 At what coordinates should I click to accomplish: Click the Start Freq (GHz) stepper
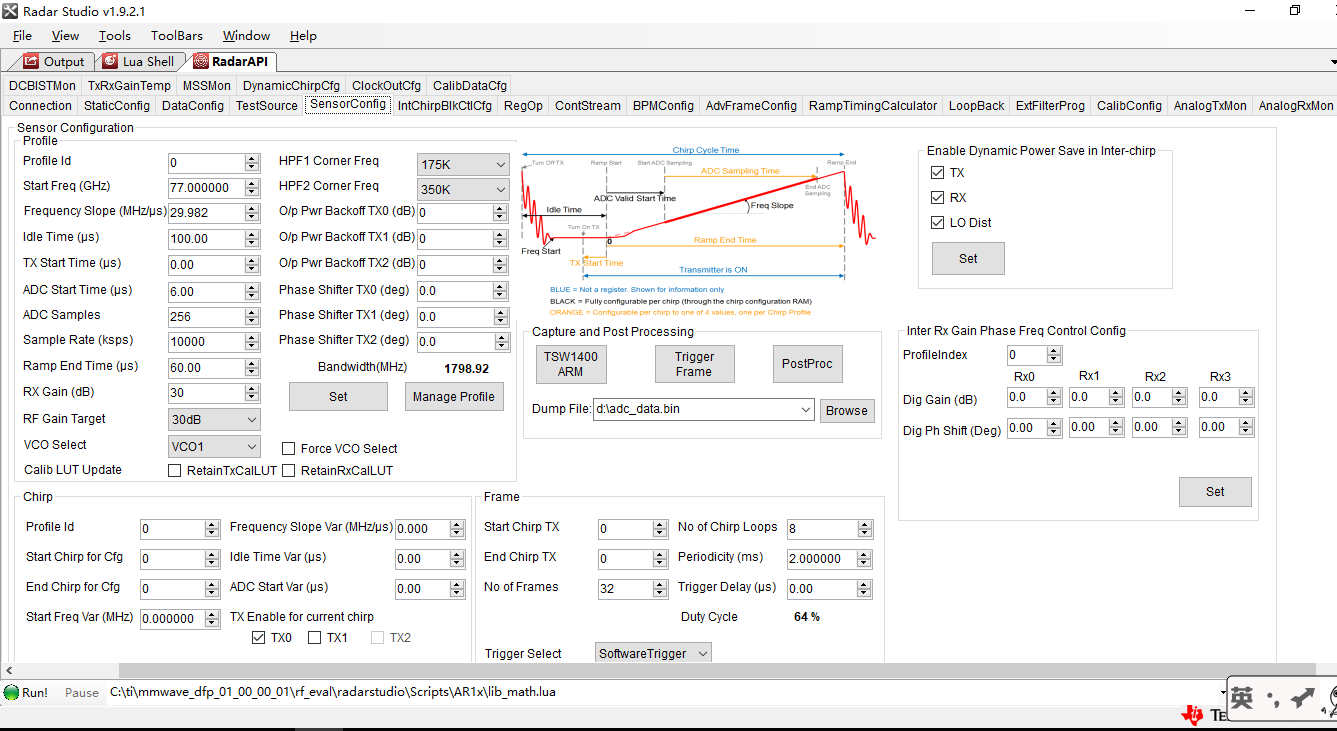coord(252,188)
